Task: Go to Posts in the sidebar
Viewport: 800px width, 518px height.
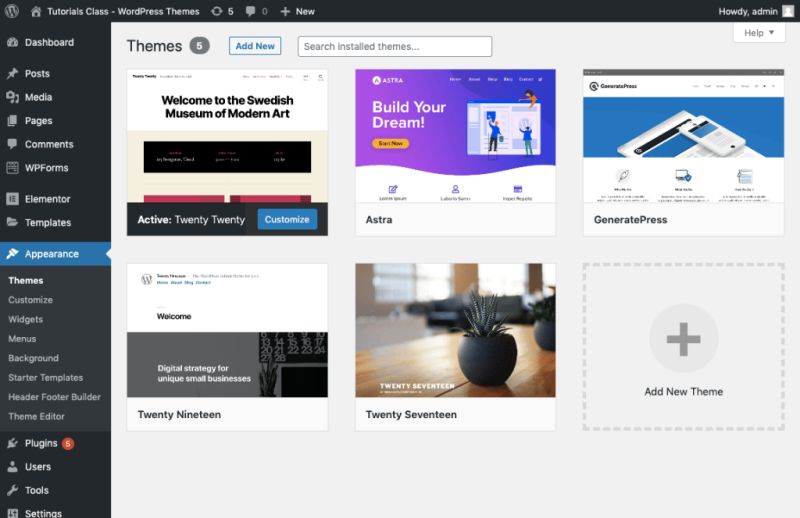Action: [x=55, y=73]
